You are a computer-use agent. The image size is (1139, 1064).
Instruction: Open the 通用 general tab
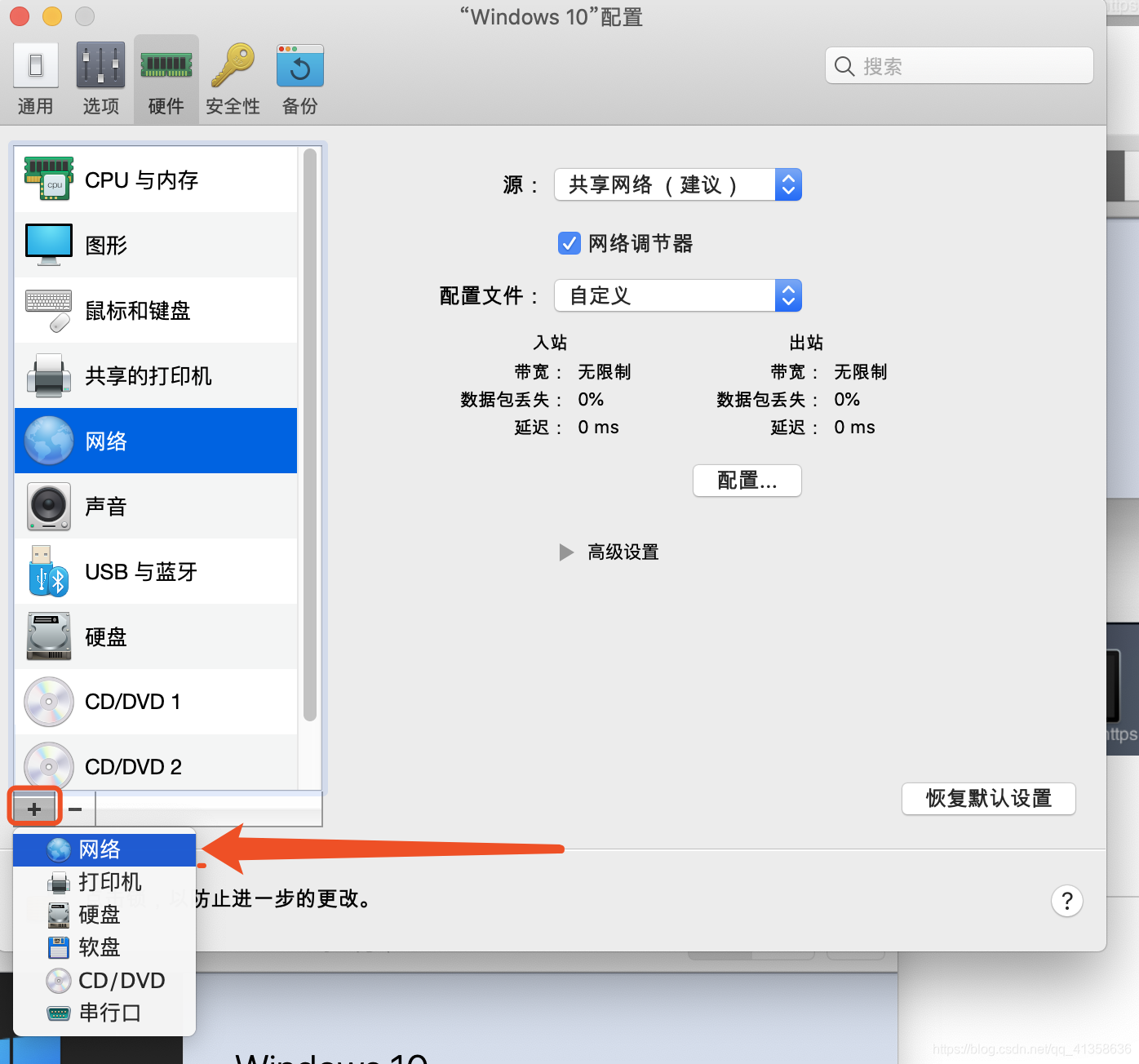coord(36,79)
